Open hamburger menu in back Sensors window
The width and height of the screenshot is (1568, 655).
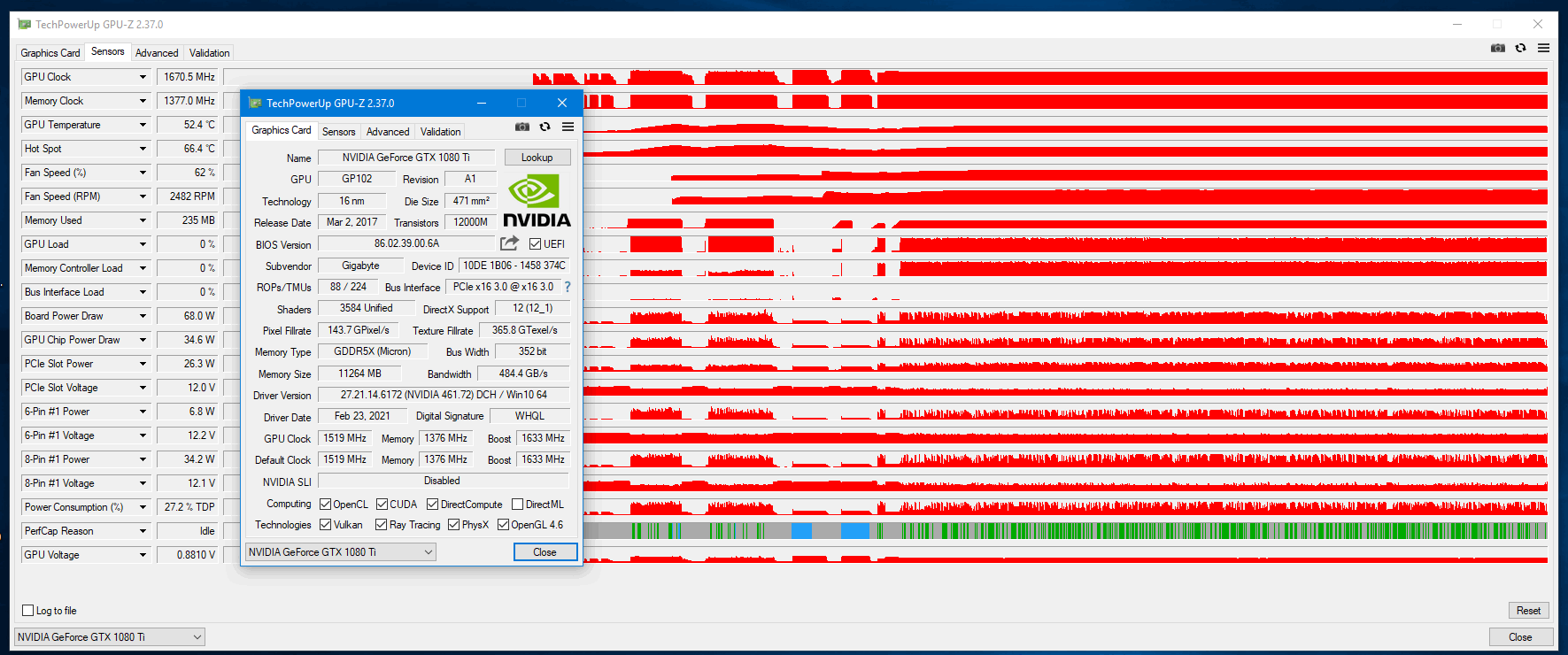[1543, 48]
